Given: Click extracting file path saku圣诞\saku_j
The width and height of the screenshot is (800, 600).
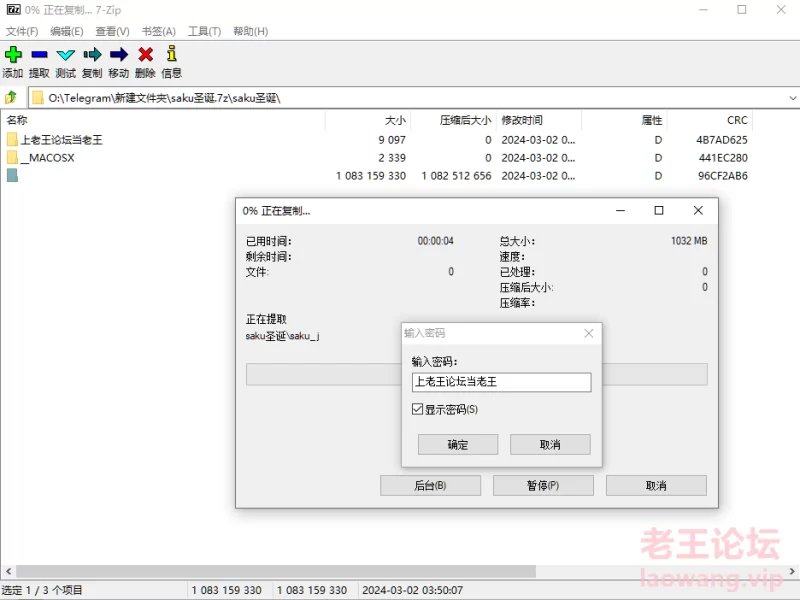Looking at the screenshot, I should tap(283, 336).
